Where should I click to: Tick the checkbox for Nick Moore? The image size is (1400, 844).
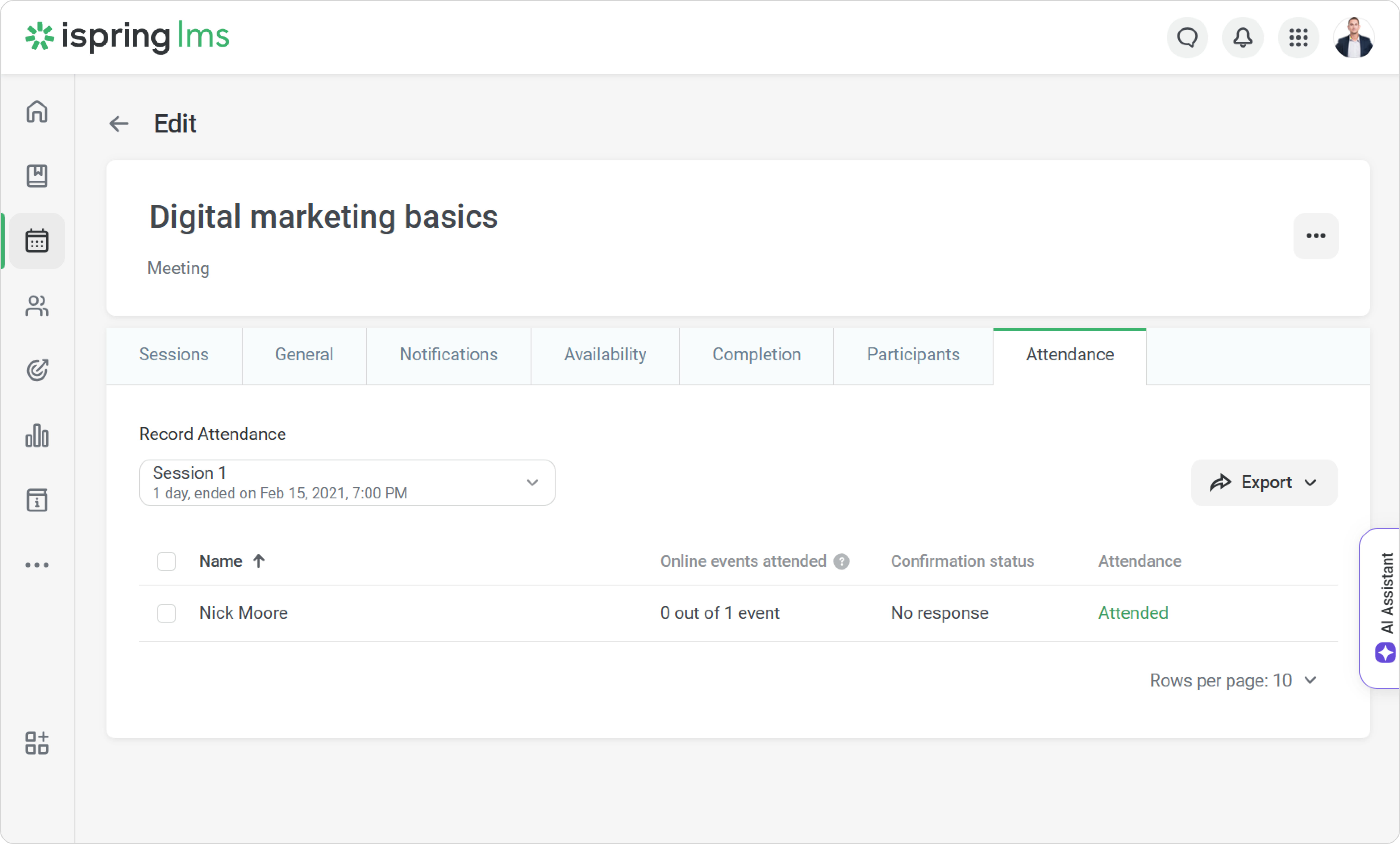166,613
